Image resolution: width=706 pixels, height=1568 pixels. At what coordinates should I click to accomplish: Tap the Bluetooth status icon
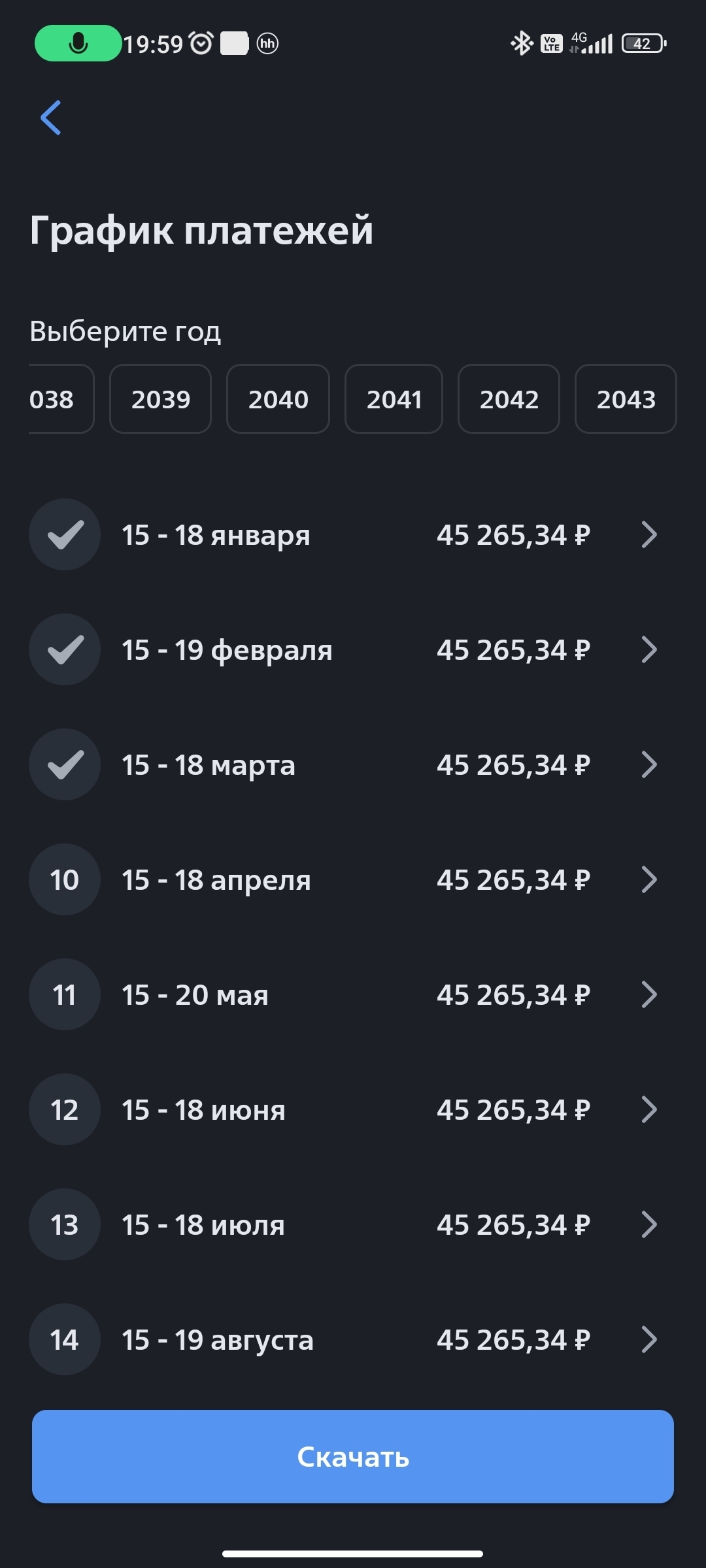(x=521, y=44)
